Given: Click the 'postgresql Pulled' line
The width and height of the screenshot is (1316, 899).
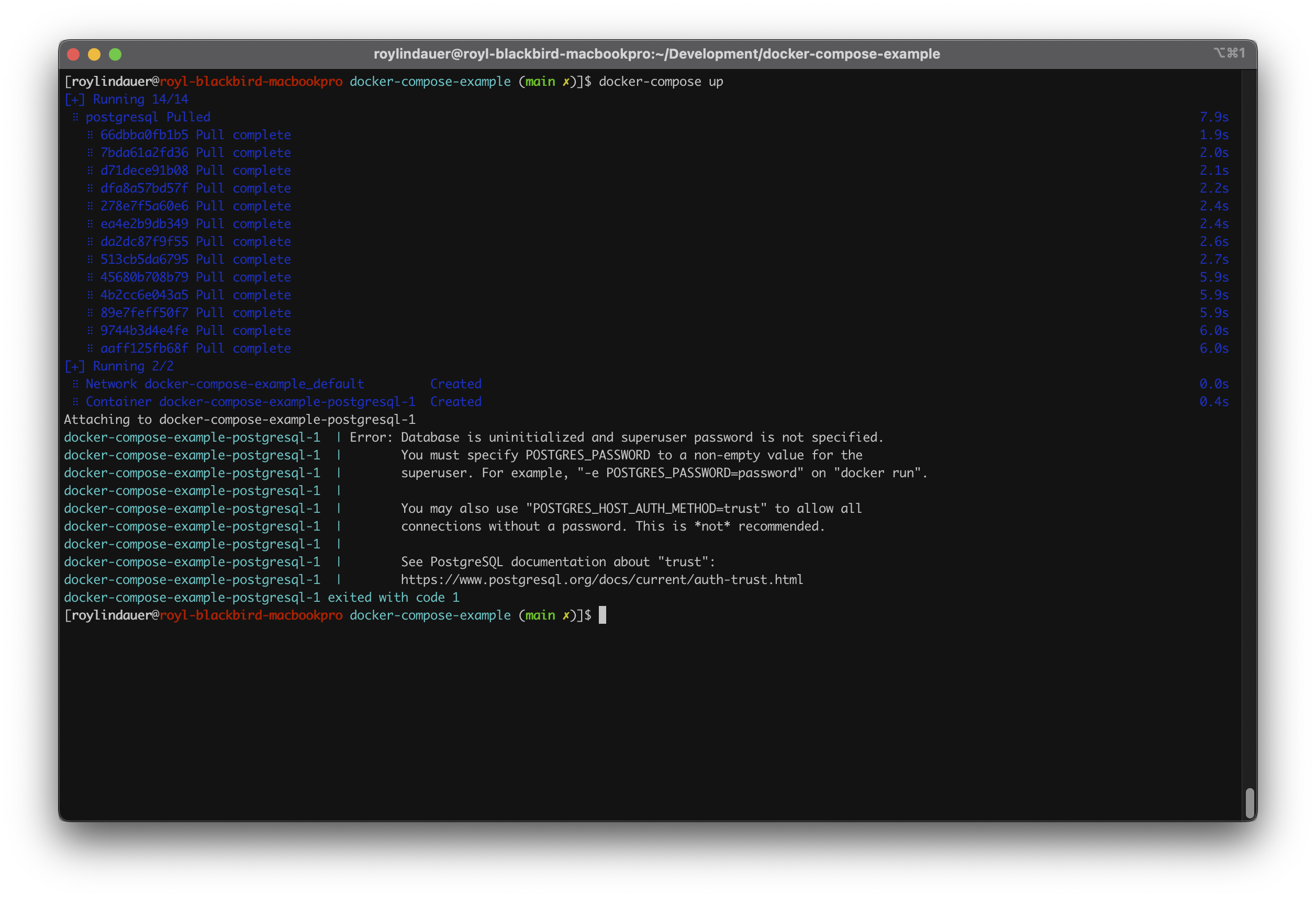Looking at the screenshot, I should click(148, 117).
